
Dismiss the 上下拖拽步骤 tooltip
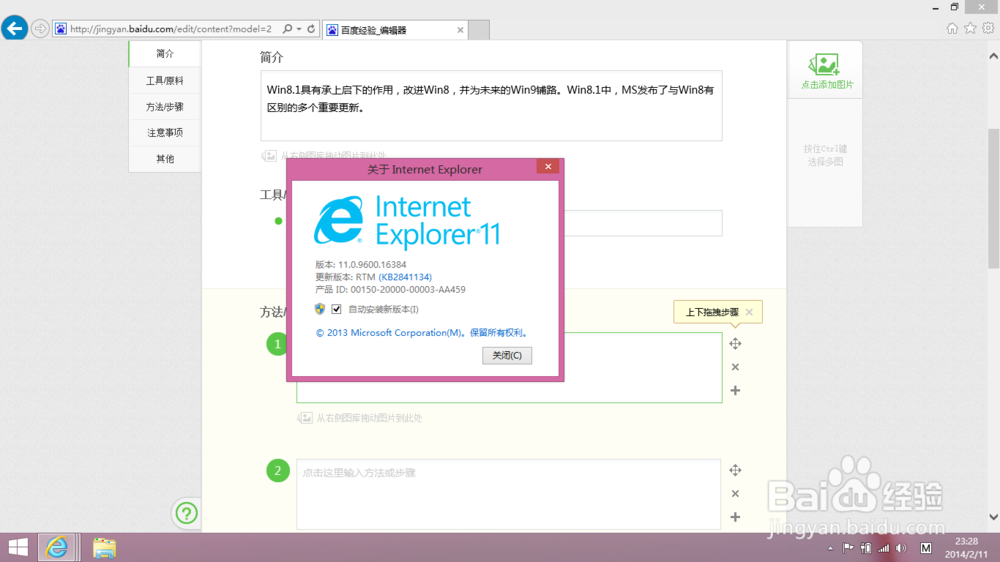(749, 312)
